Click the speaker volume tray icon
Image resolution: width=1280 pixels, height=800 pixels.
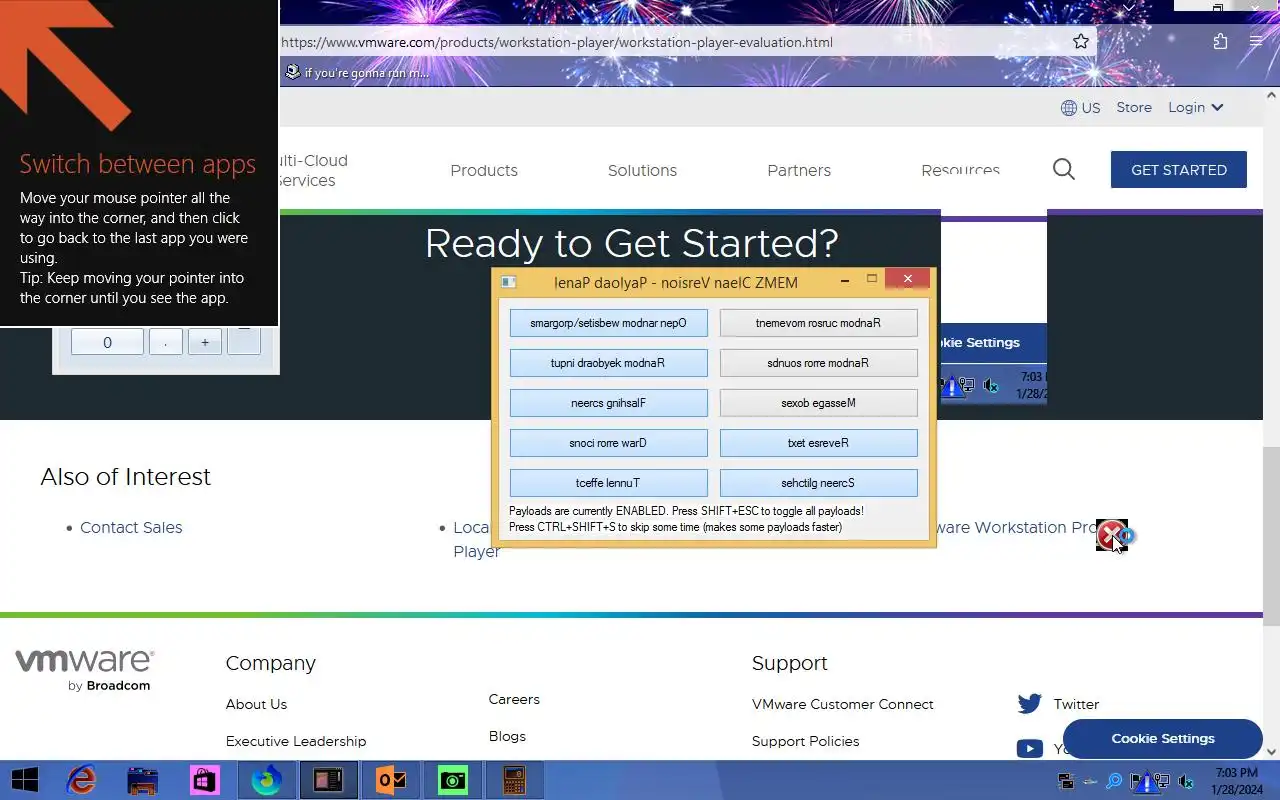(1186, 781)
